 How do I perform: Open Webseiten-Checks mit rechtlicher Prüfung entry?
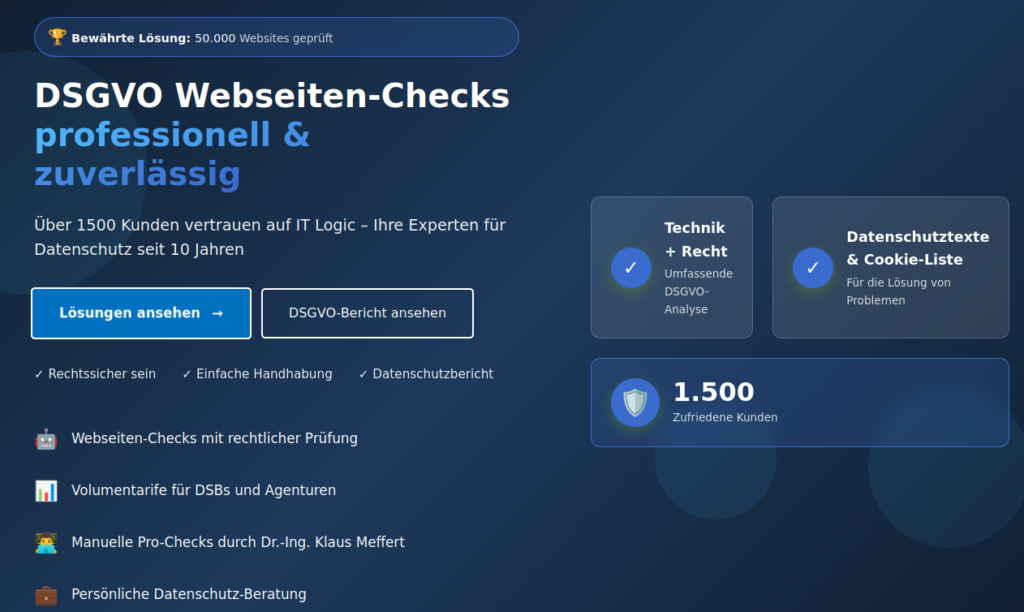214,438
